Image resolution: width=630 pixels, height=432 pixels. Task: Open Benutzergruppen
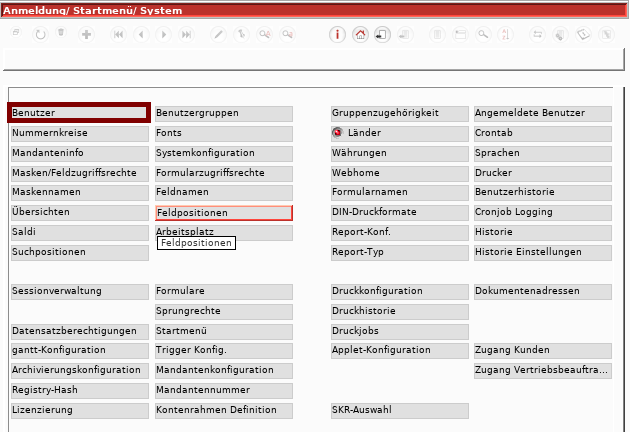pos(224,113)
